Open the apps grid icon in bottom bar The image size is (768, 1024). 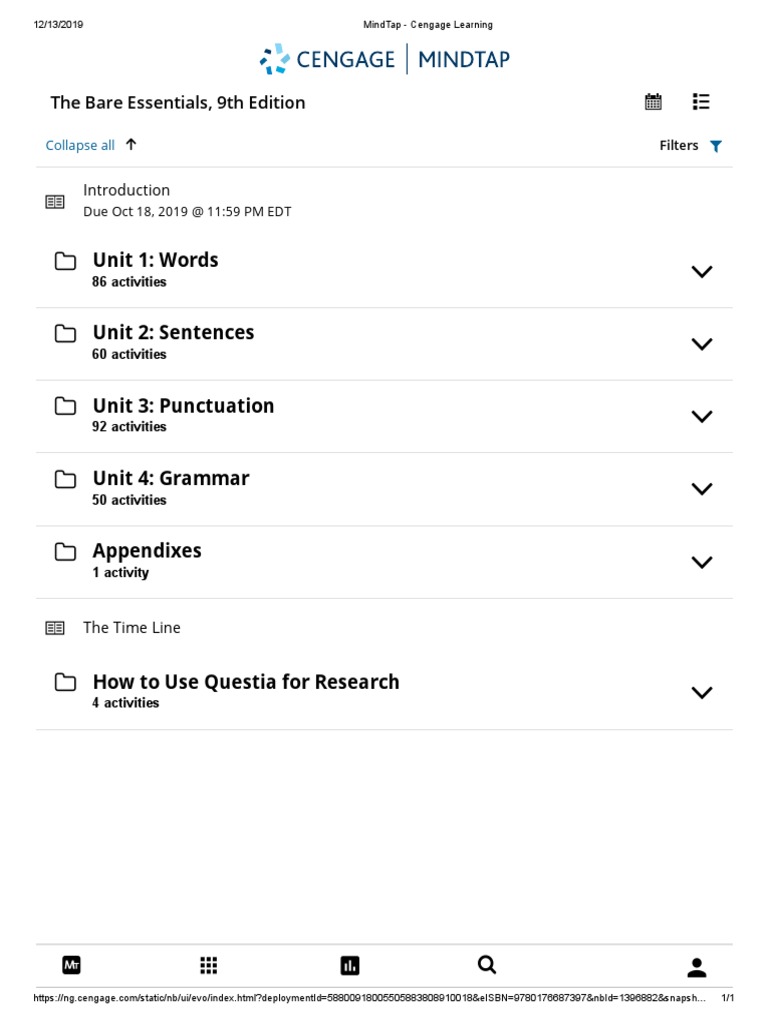click(x=208, y=965)
